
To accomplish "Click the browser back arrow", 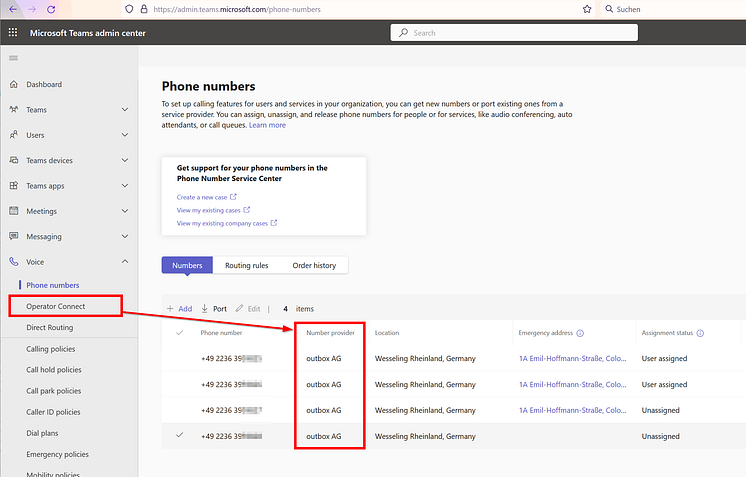I will [x=13, y=9].
